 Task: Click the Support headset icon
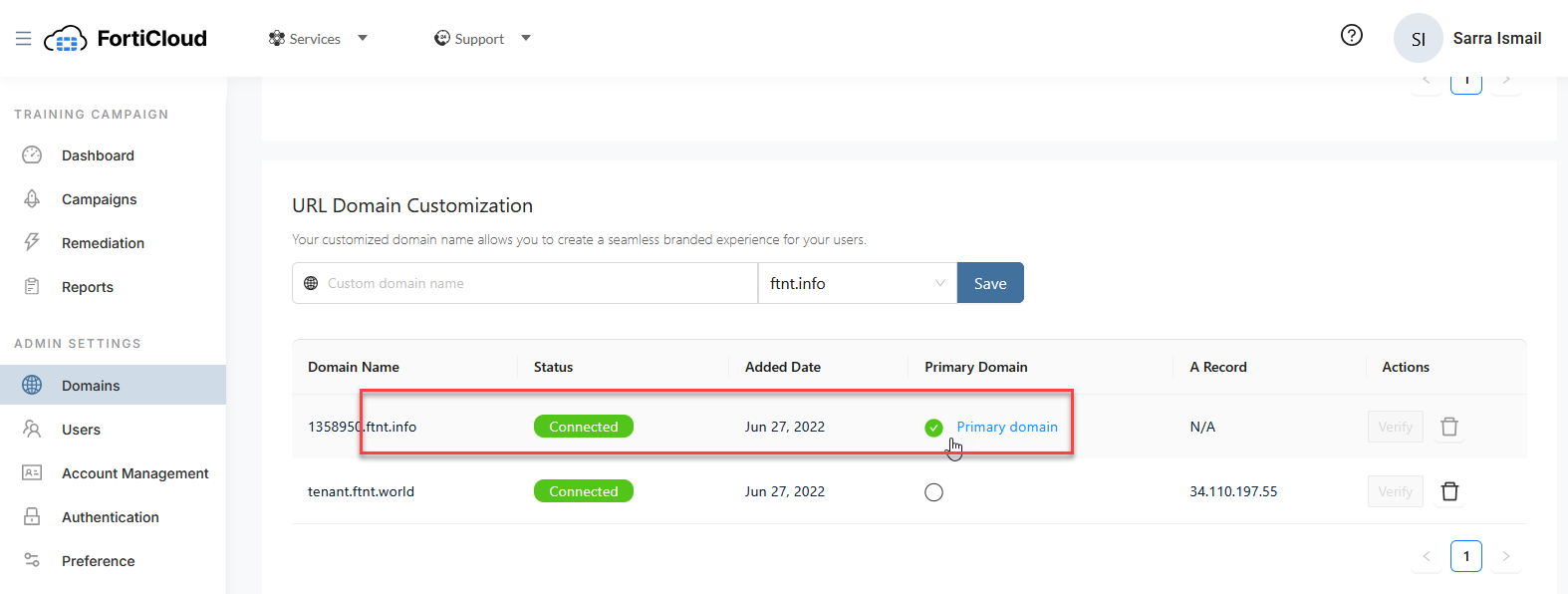[442, 39]
